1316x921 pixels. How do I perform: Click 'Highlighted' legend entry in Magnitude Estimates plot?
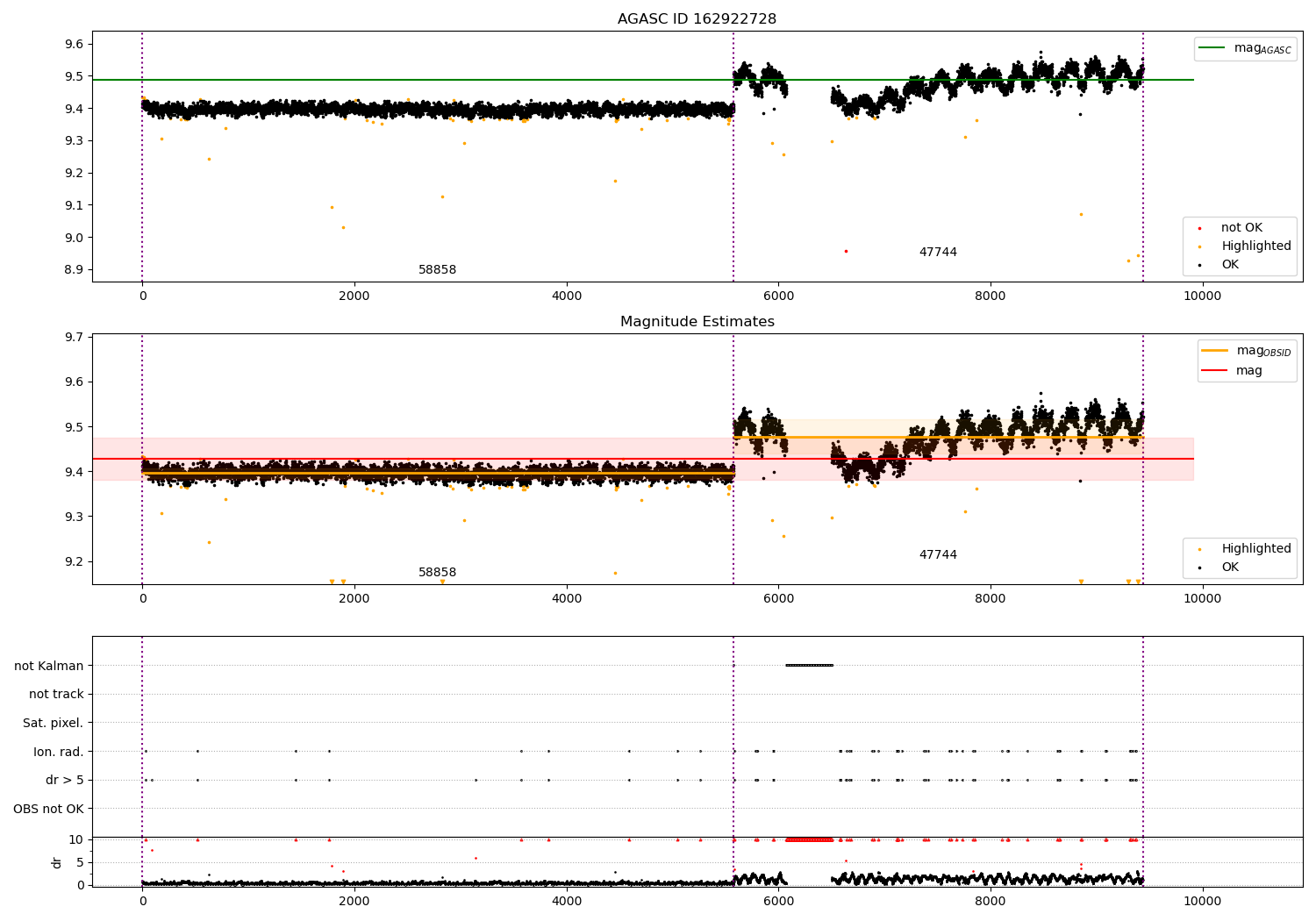tap(1256, 549)
